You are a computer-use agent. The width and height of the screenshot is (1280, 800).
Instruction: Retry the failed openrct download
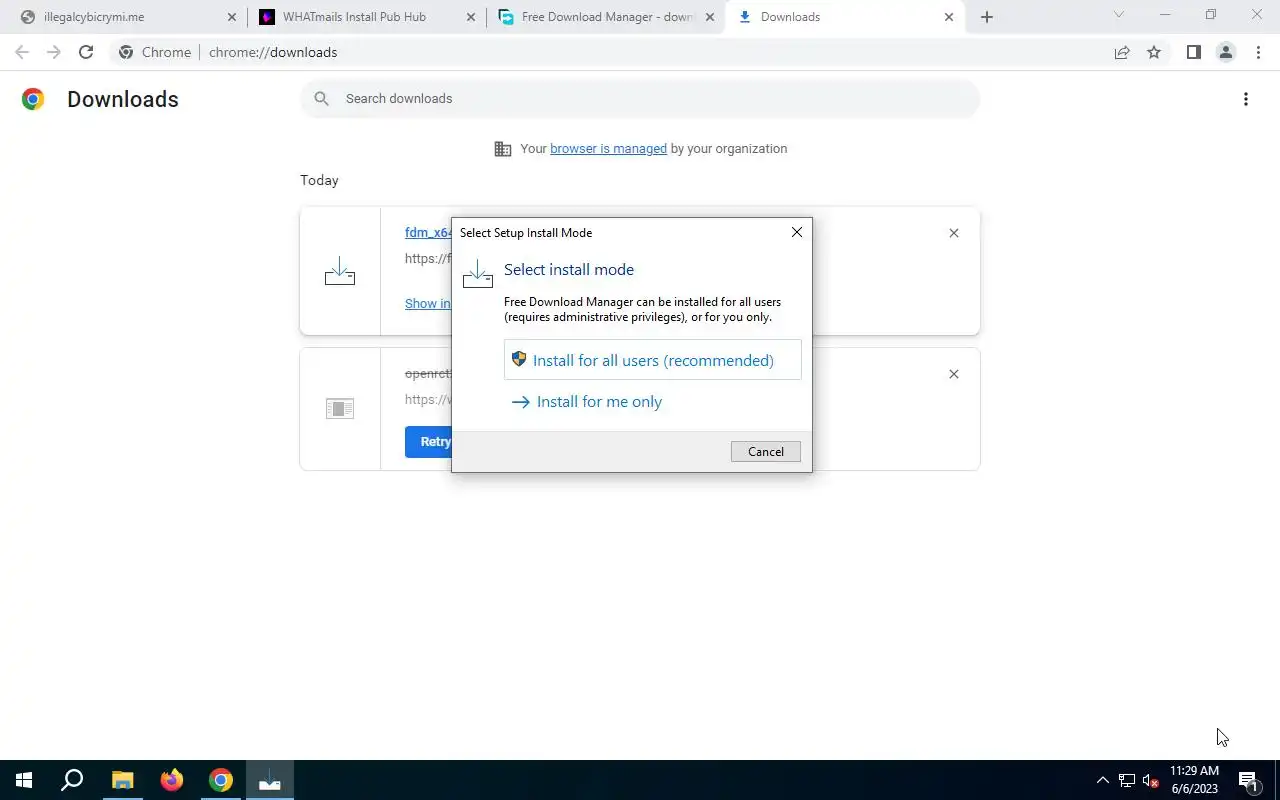click(x=428, y=441)
